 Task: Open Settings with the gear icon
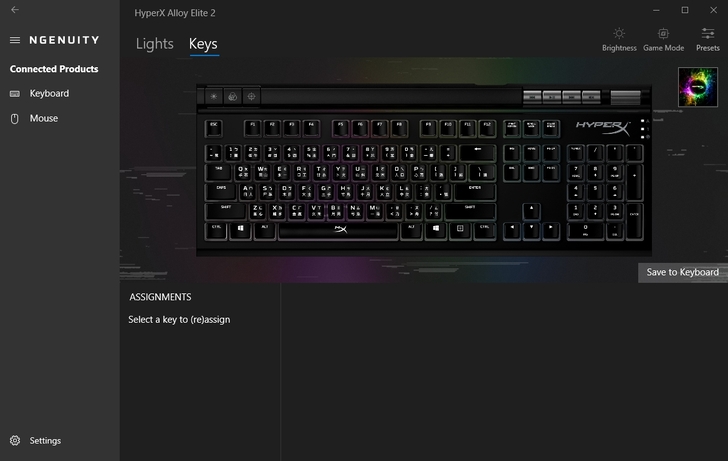(15, 441)
